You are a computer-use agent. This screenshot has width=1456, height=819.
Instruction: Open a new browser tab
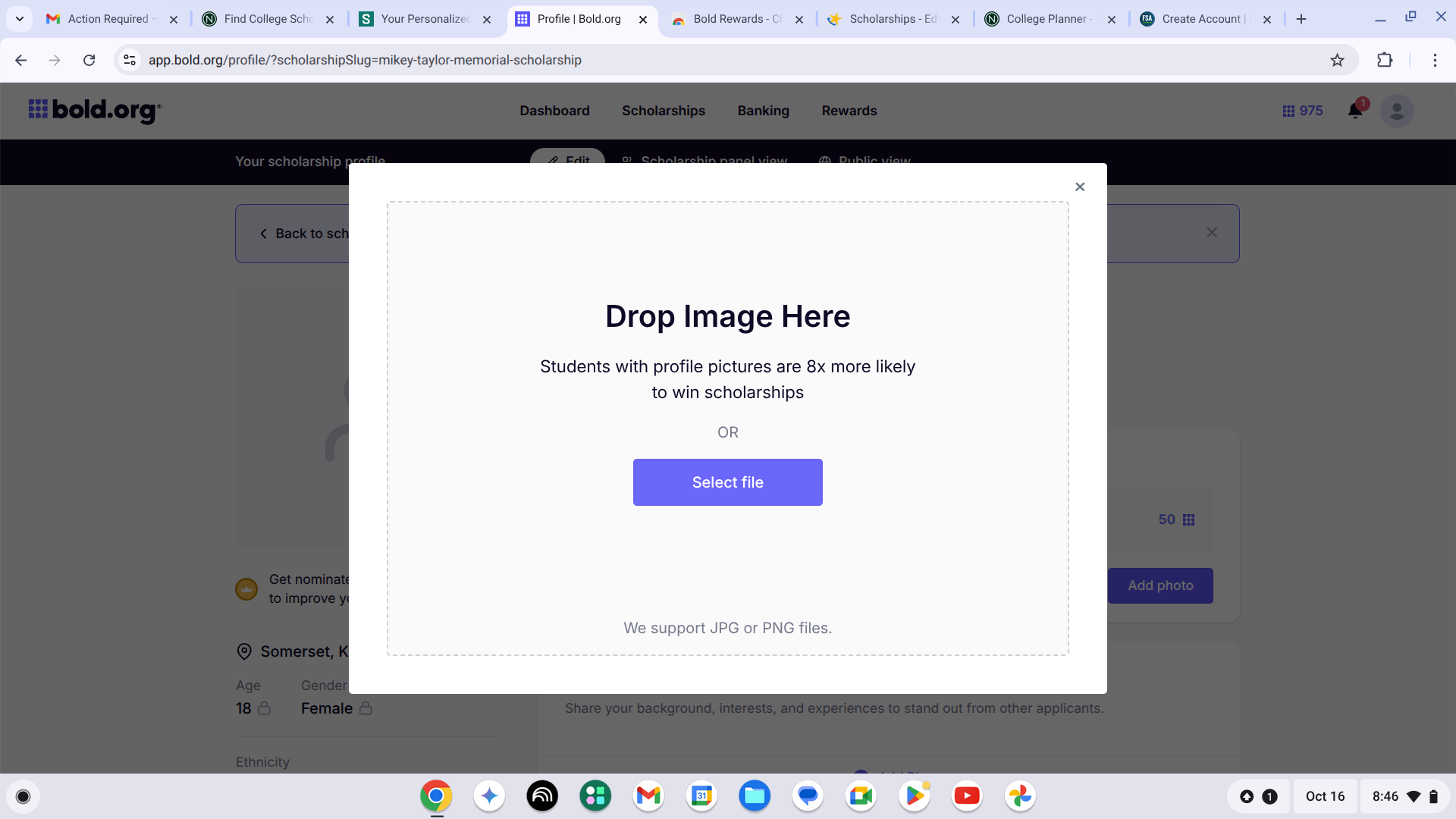click(1301, 19)
